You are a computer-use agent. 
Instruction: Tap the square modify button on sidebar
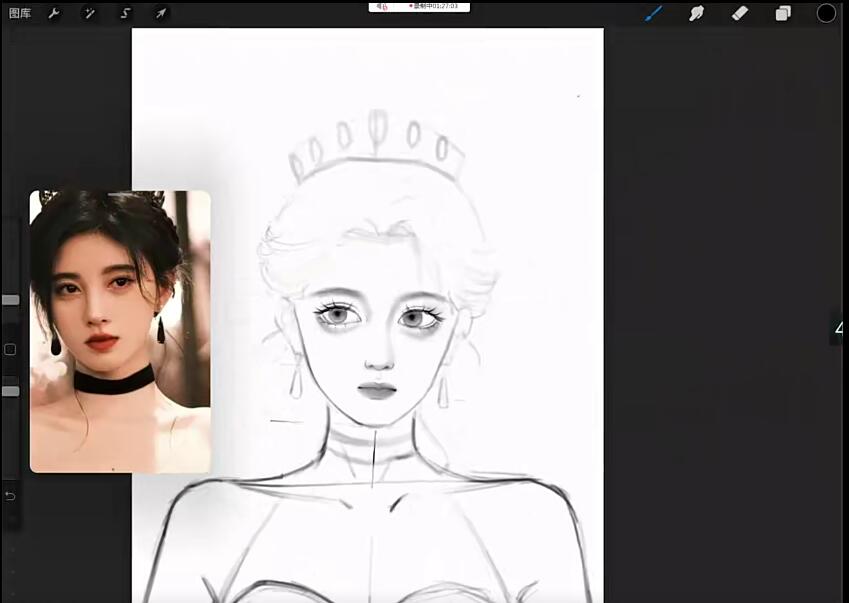coord(10,349)
